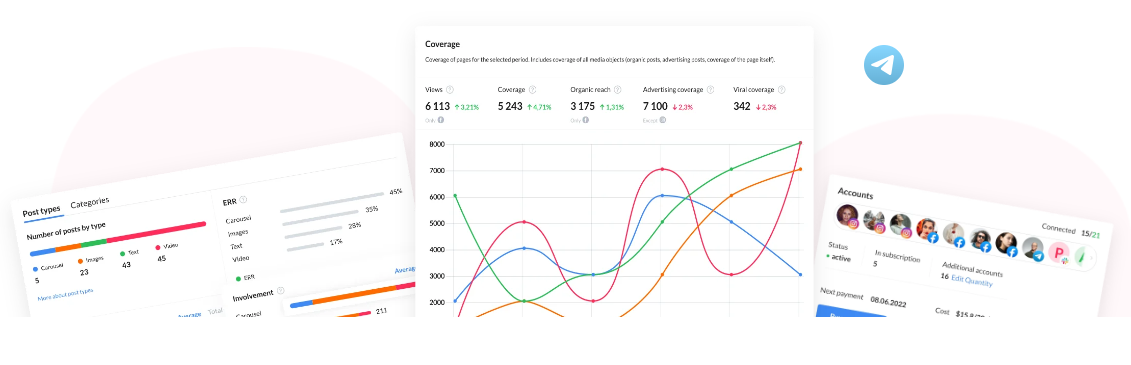Click the Edit Quantity link
The image size is (1131, 365).
pos(972,281)
